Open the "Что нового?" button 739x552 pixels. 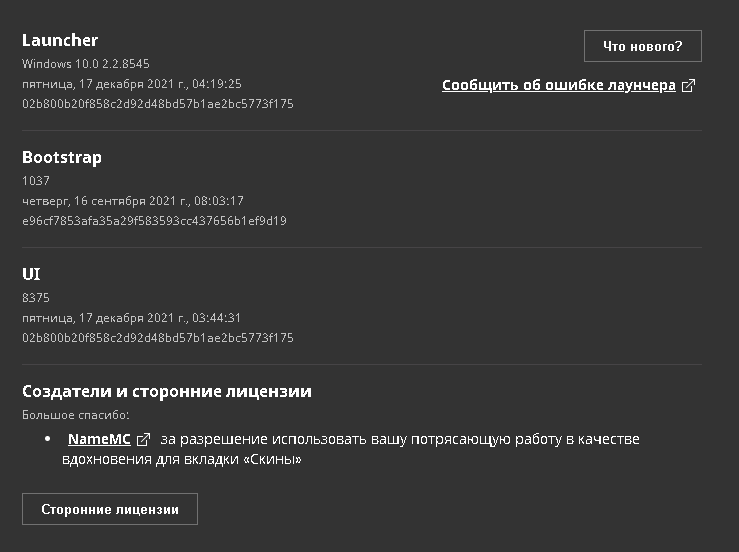[642, 46]
